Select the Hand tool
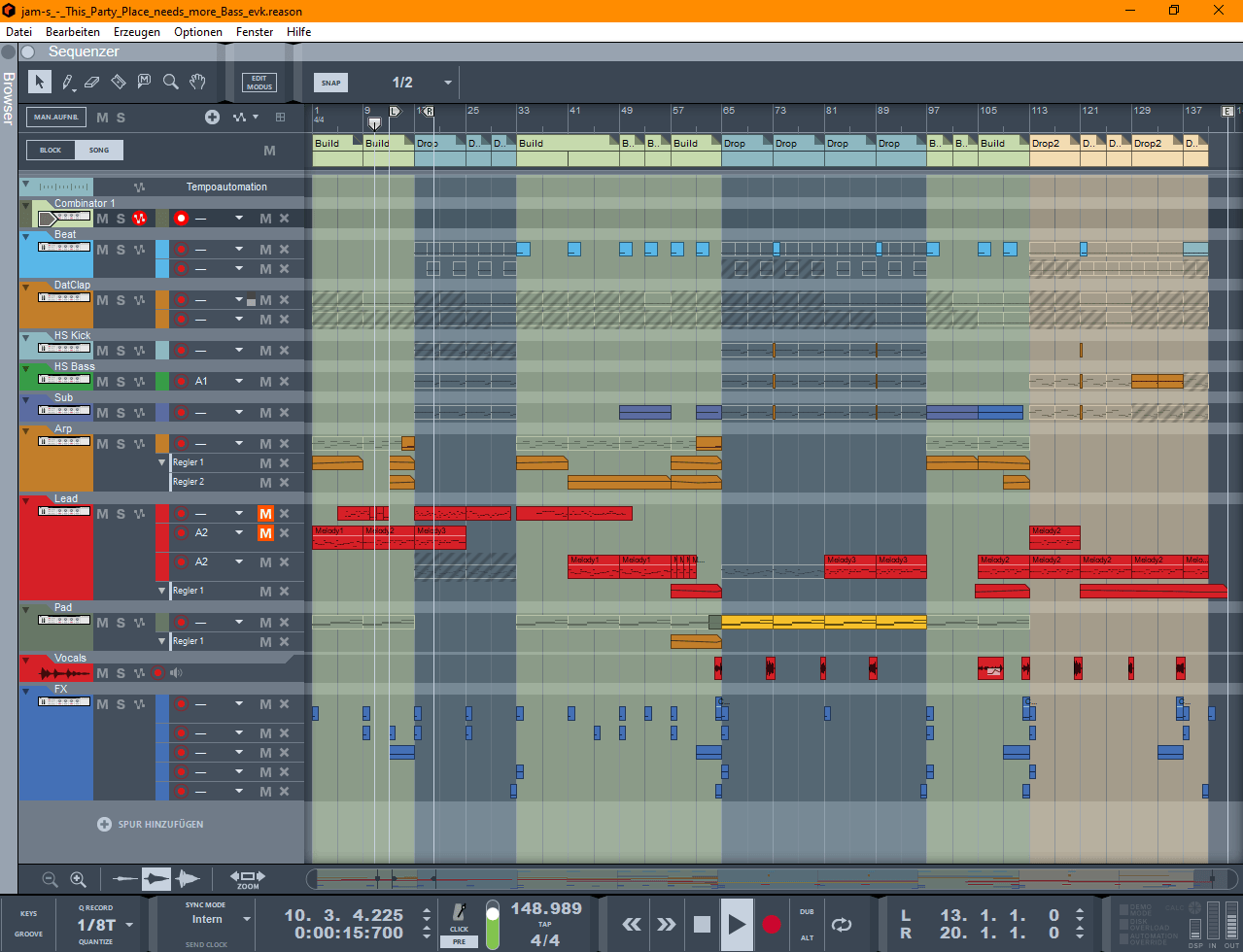 pyautogui.click(x=197, y=82)
